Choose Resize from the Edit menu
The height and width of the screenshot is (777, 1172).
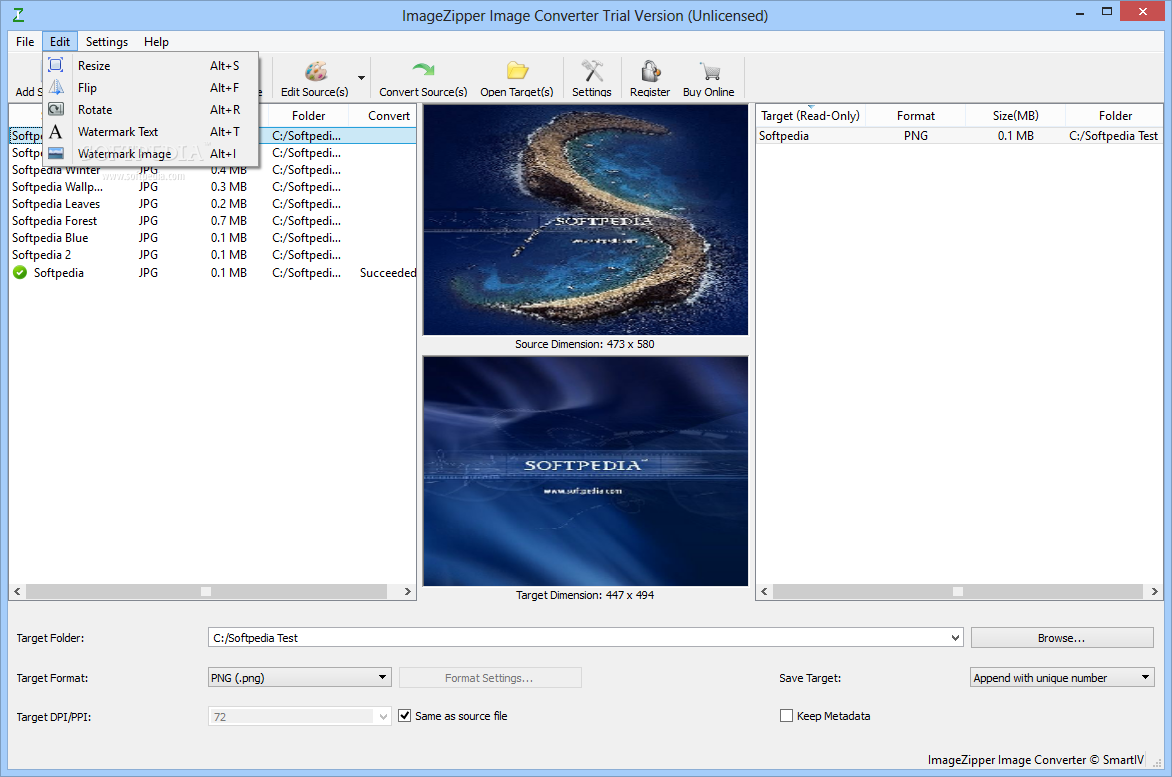pos(151,66)
